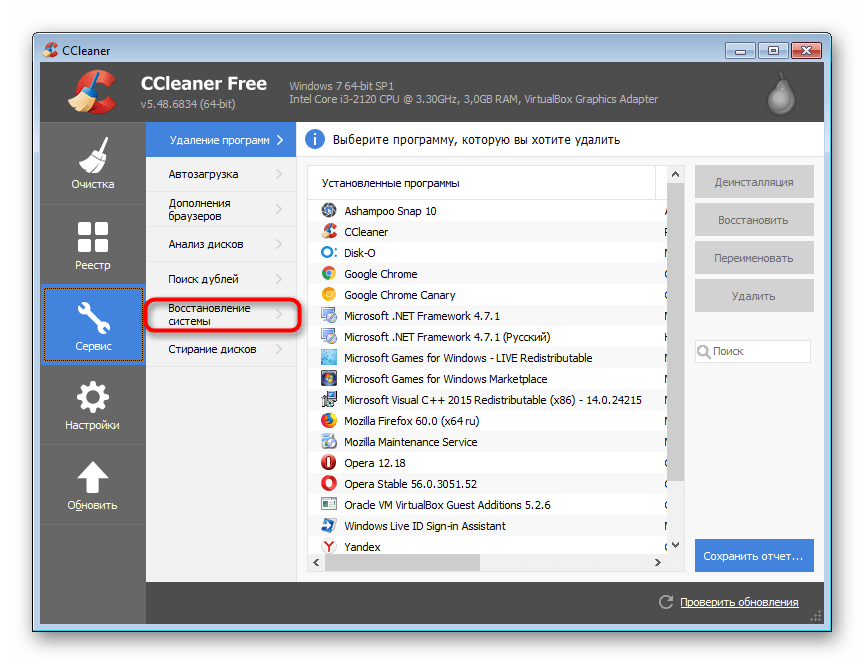Click the Oracle VM VirtualBox icon

[x=329, y=504]
